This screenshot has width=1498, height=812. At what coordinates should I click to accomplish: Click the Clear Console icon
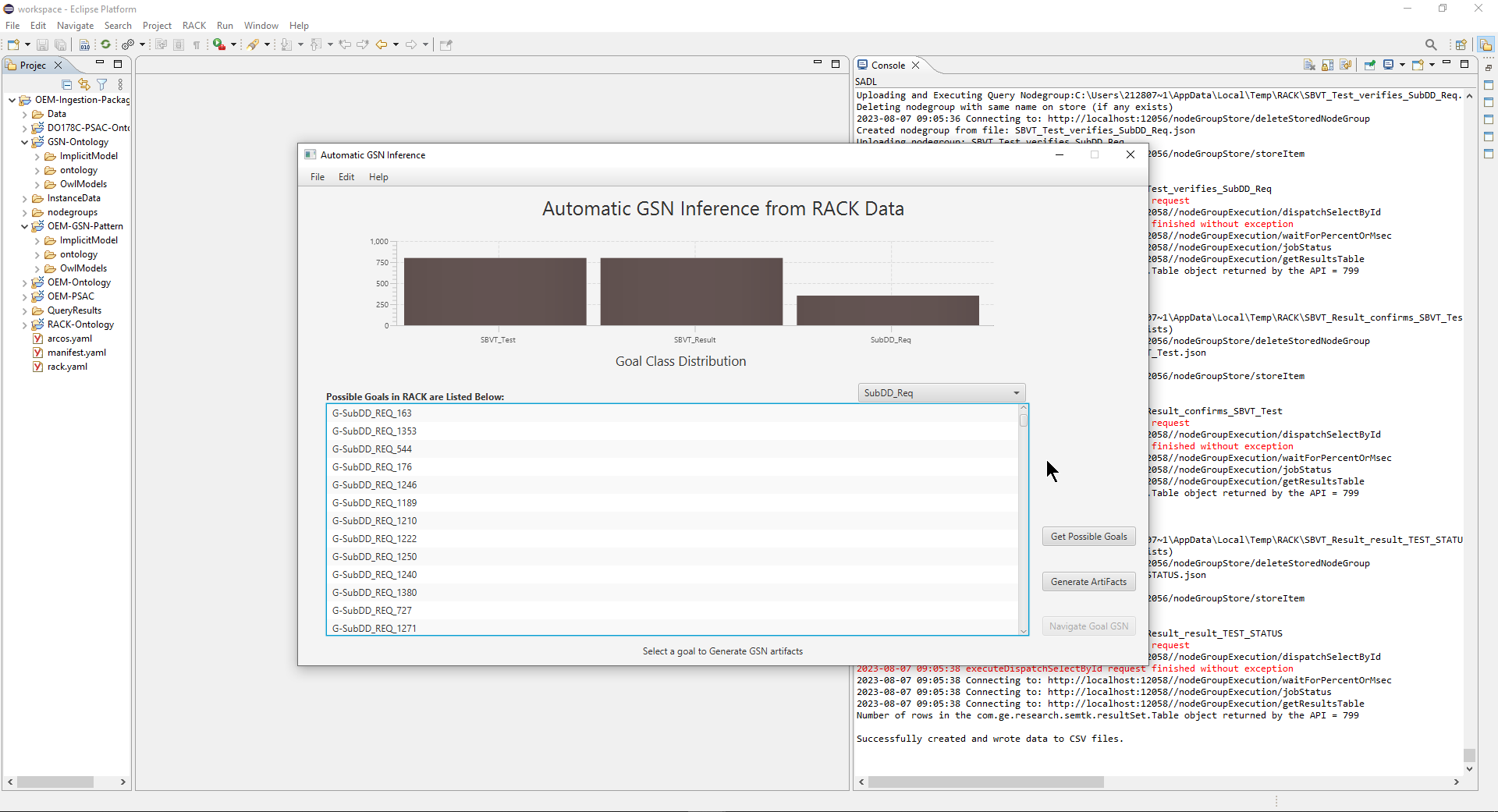click(1310, 65)
